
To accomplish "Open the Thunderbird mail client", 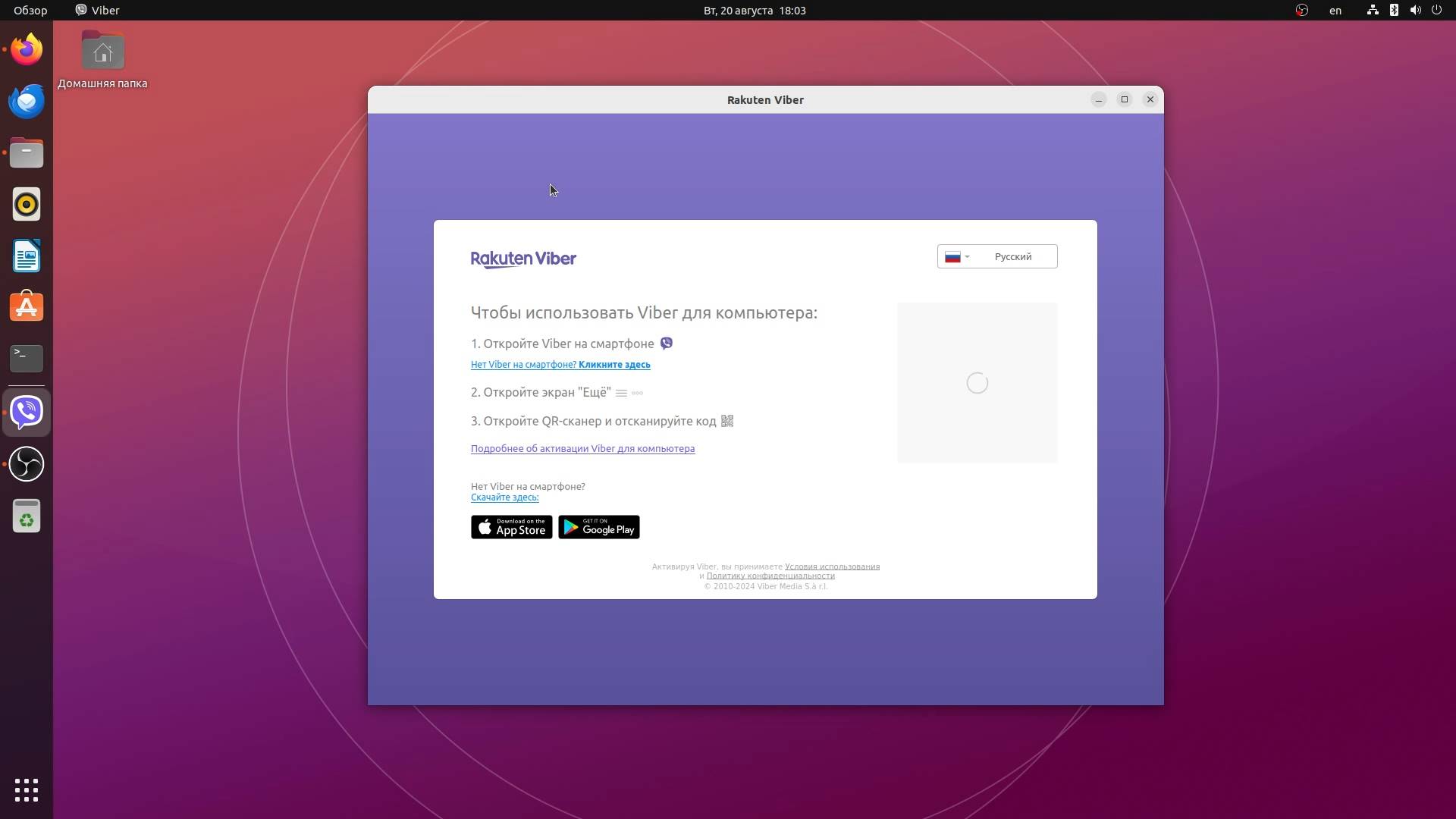I will coord(27,100).
